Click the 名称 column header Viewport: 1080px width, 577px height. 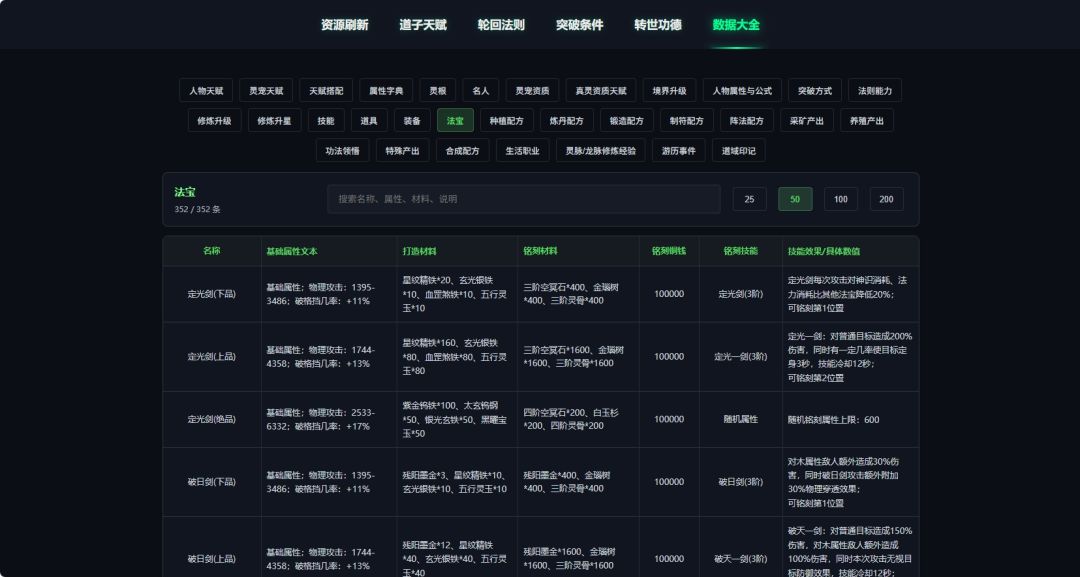coord(212,251)
